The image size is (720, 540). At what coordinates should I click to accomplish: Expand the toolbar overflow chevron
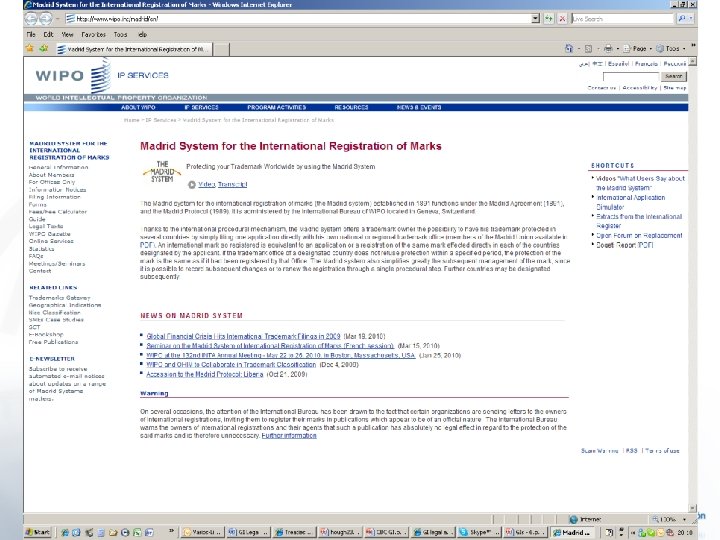point(693,46)
